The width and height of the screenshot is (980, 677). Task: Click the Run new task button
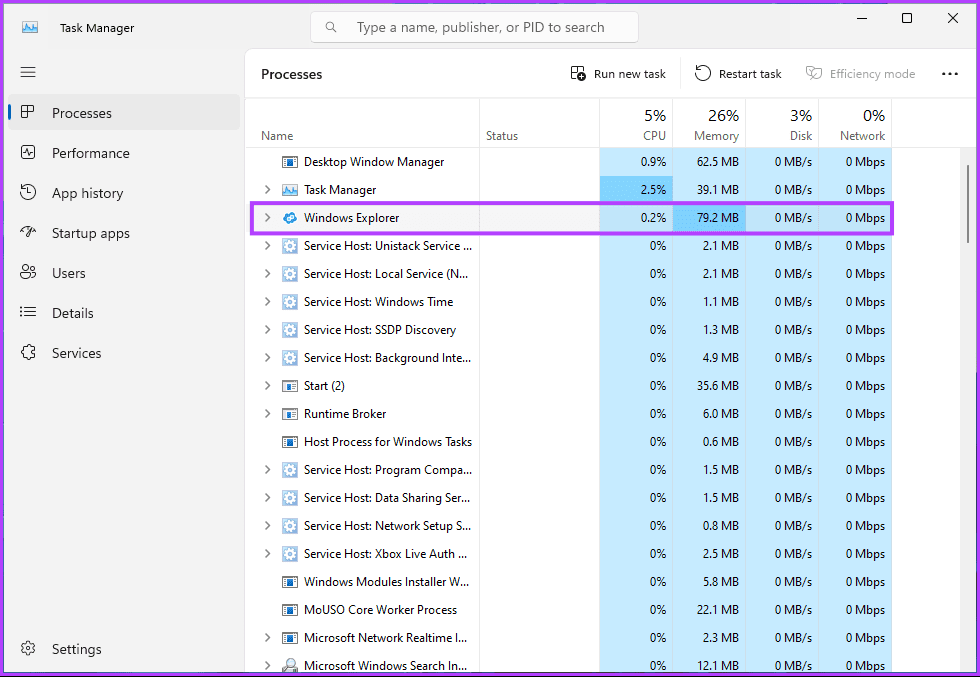(618, 74)
